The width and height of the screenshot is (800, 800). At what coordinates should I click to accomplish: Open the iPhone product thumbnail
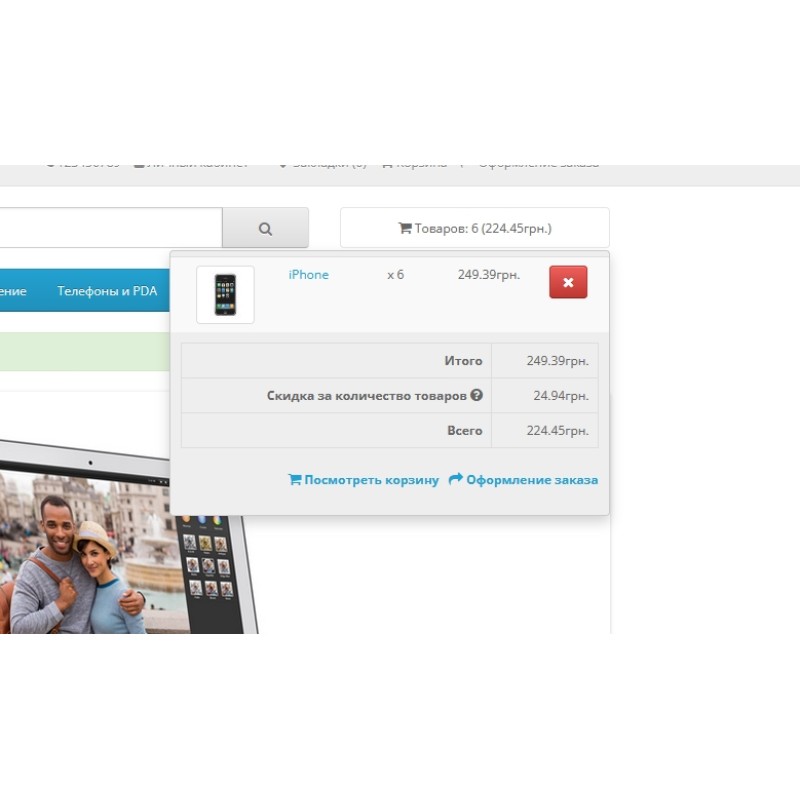point(225,294)
